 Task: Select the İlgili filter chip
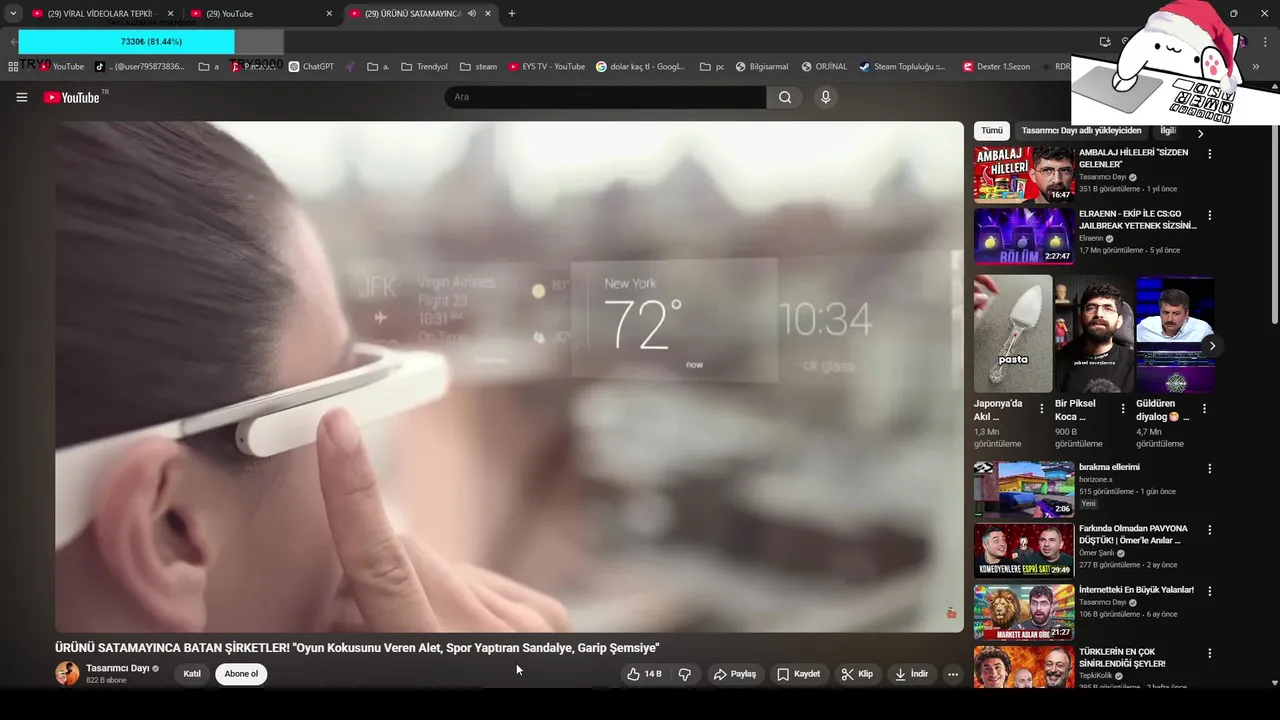click(x=1168, y=131)
